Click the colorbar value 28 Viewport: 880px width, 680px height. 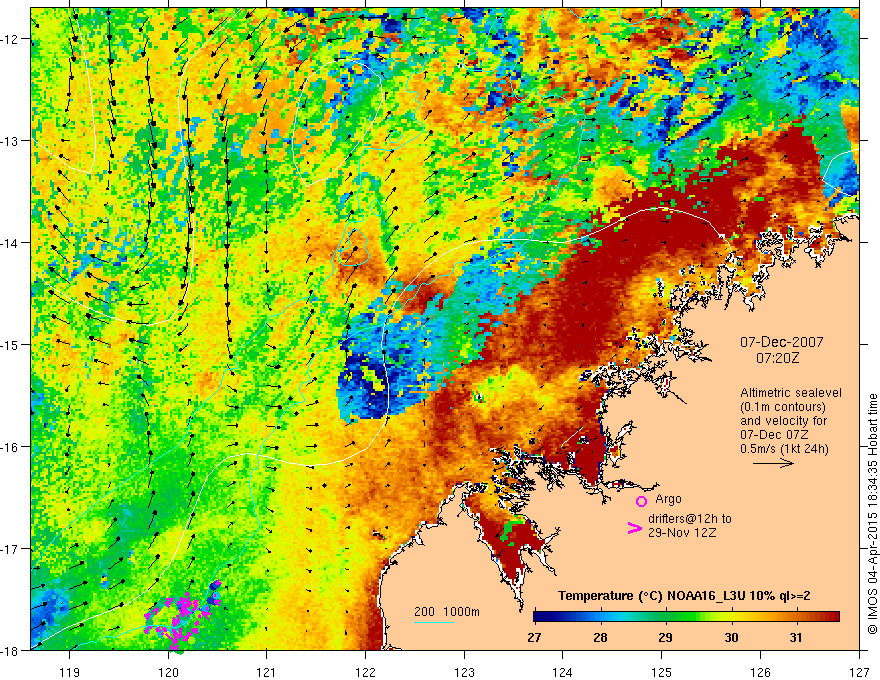[x=600, y=638]
